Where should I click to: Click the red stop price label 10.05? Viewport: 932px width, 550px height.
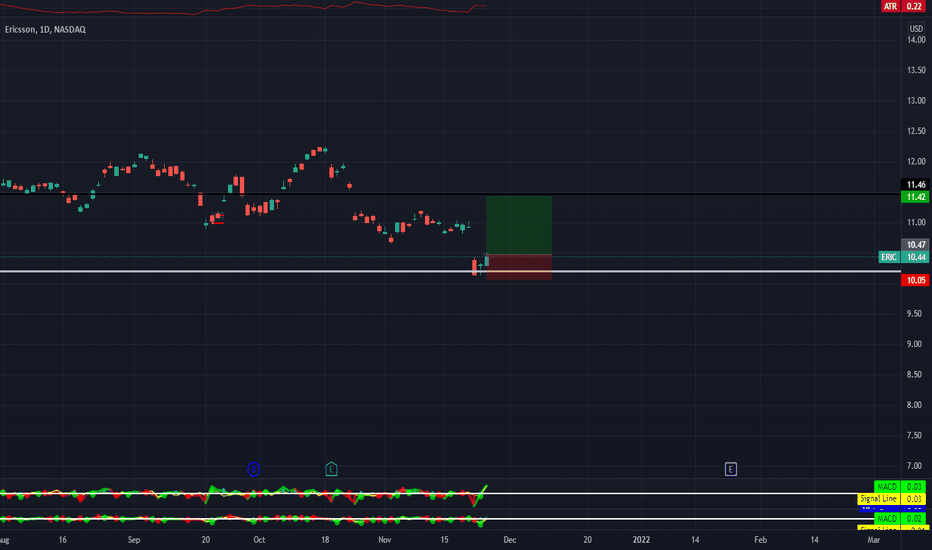click(x=915, y=280)
